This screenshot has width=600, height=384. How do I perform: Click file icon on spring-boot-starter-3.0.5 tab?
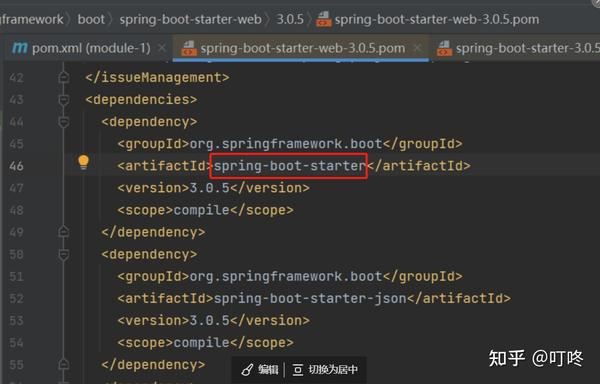444,49
